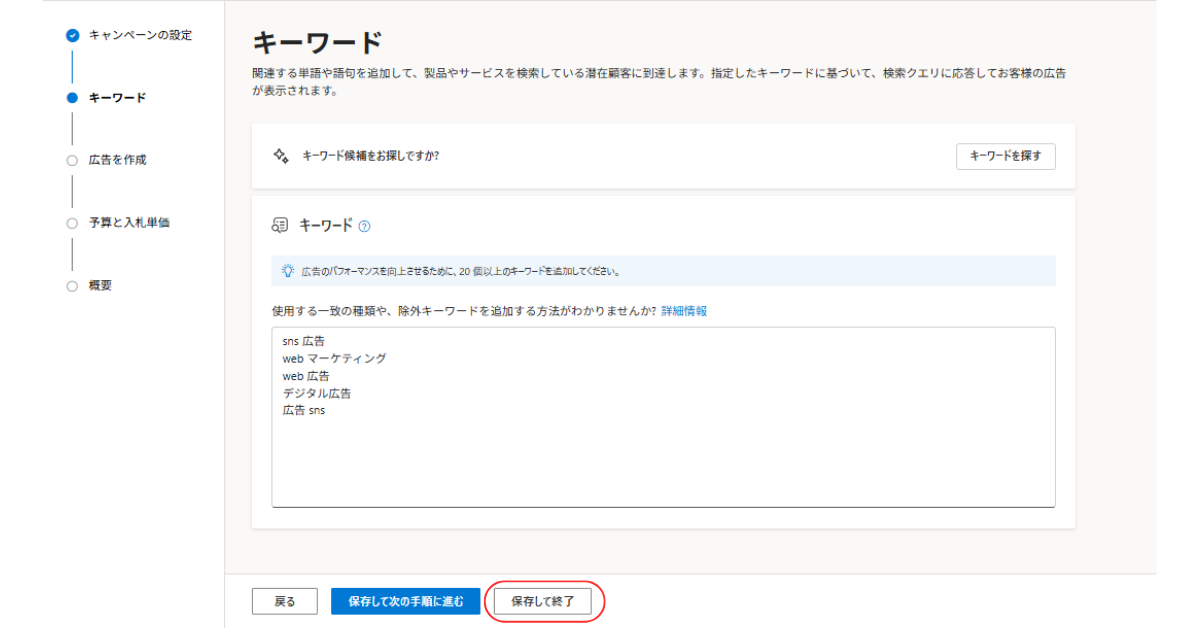Click the sparkle icon next to キーワード候補をお探しですか
Image resolution: width=1200 pixels, height=628 pixels.
tap(281, 156)
